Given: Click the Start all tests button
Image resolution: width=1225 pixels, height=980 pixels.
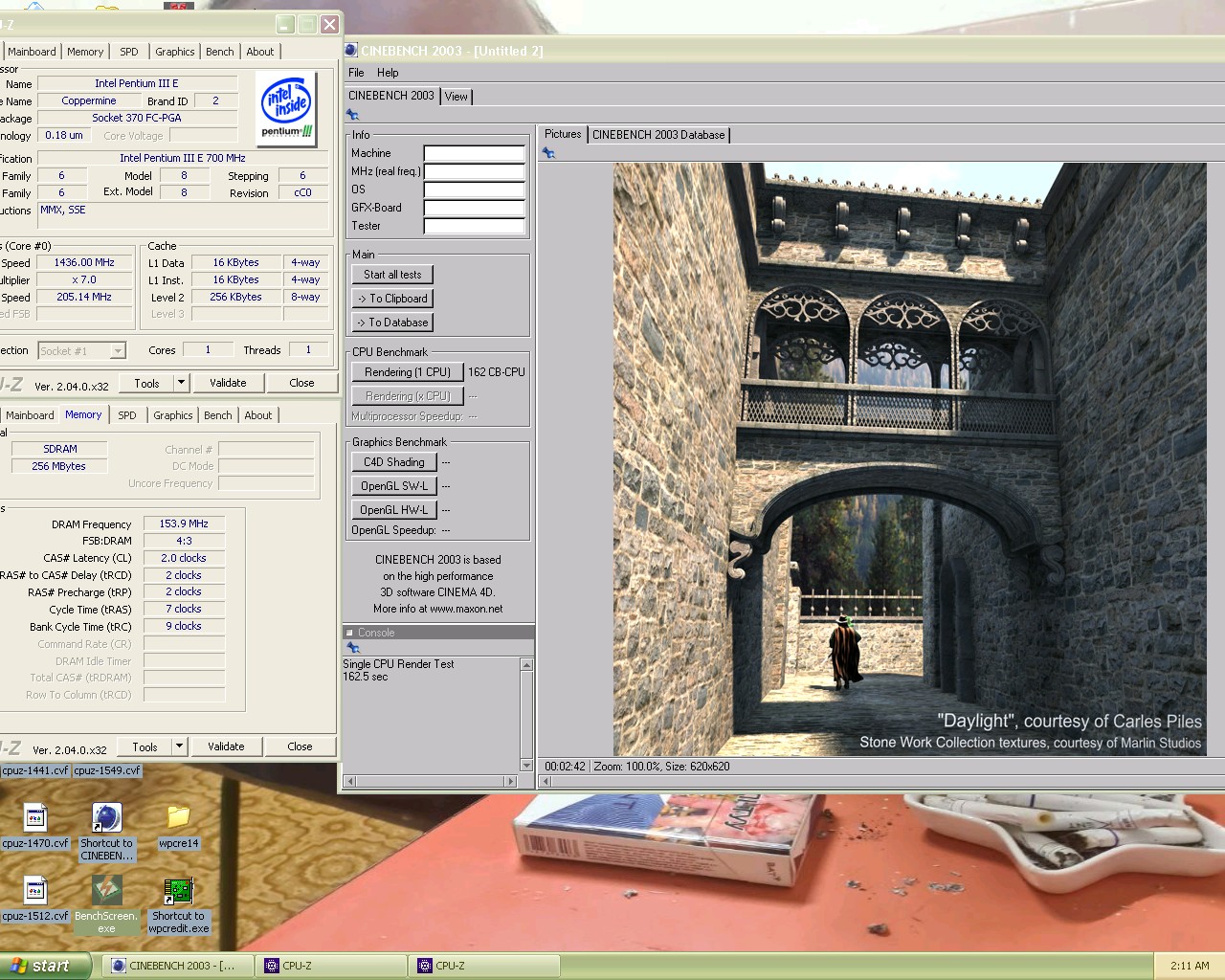Looking at the screenshot, I should pos(392,275).
